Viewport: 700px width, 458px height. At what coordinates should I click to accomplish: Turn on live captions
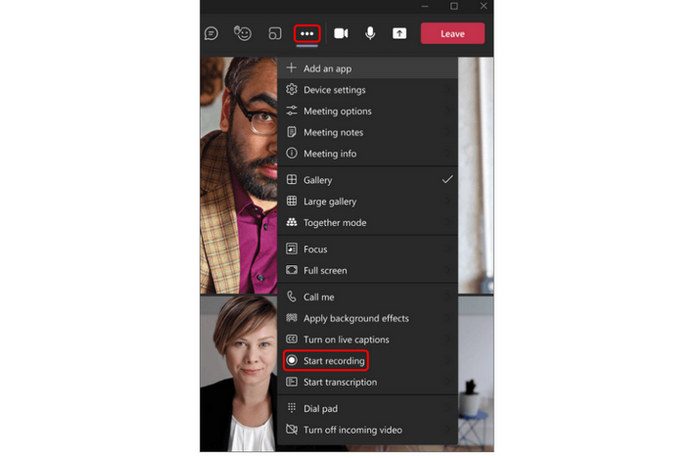click(x=367, y=340)
